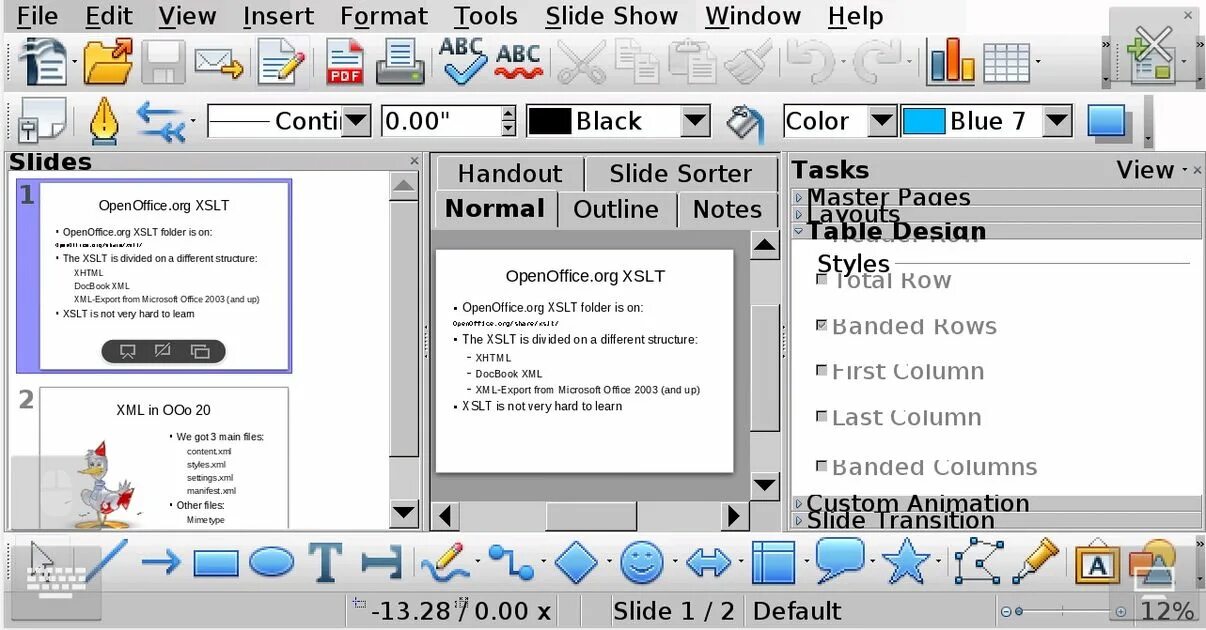Insert a Table with grid icon
1206x630 pixels.
(1006, 63)
